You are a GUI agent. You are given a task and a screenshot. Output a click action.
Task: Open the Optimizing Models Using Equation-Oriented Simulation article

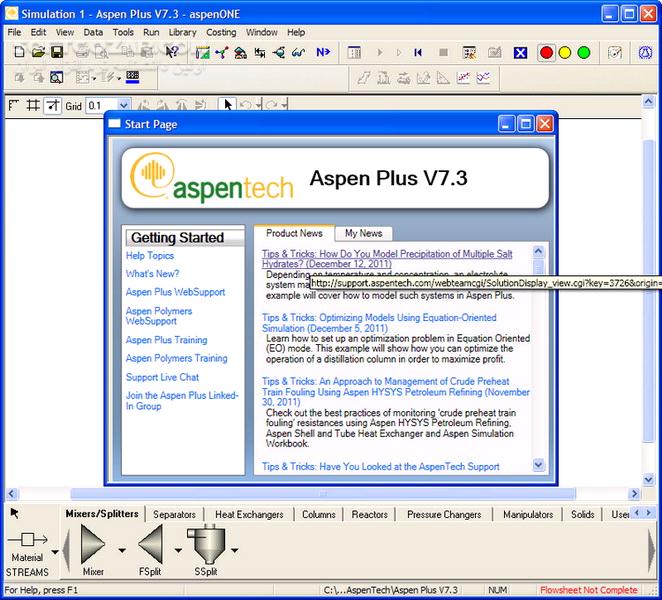coord(379,323)
